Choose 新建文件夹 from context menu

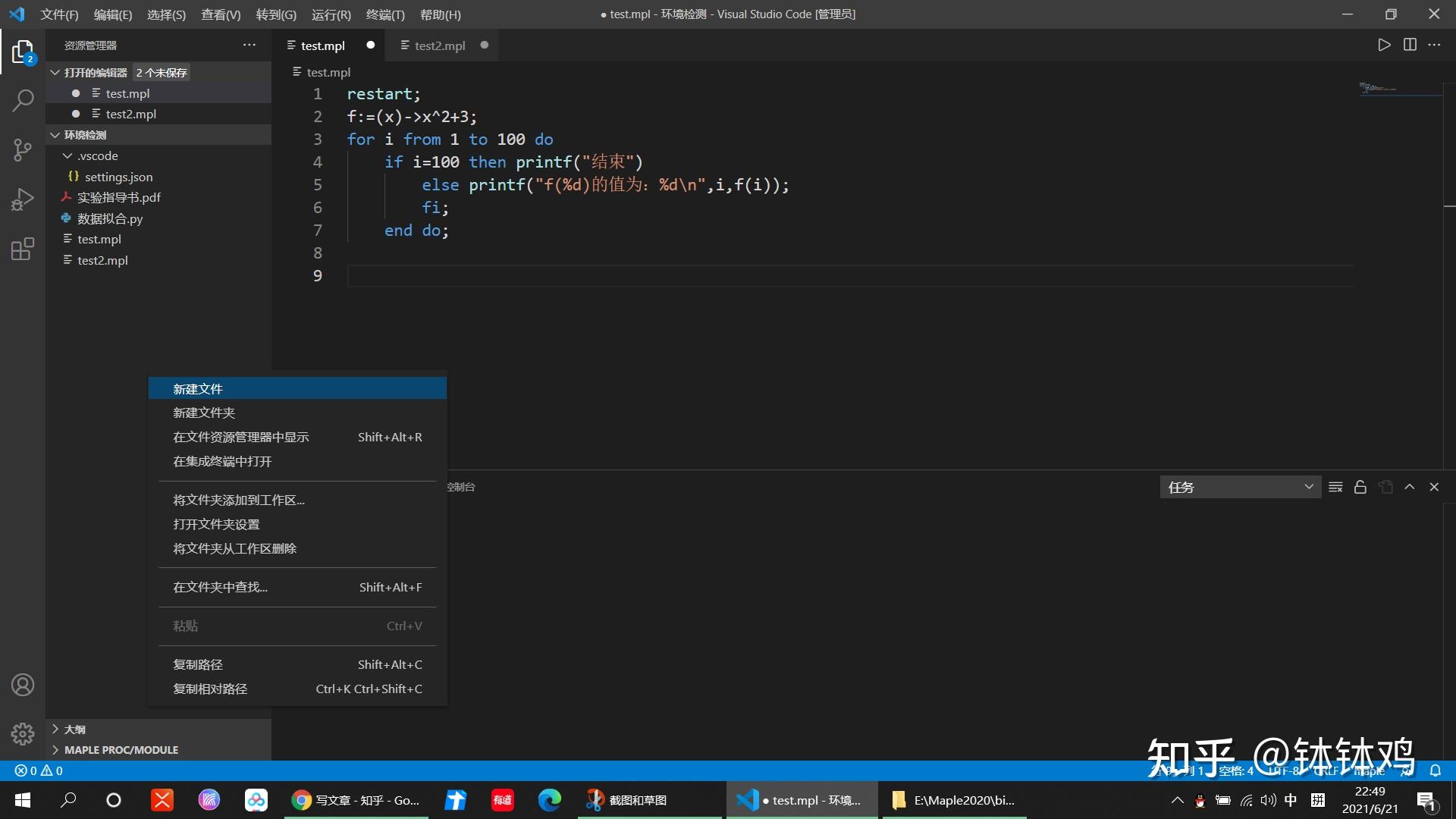(204, 413)
